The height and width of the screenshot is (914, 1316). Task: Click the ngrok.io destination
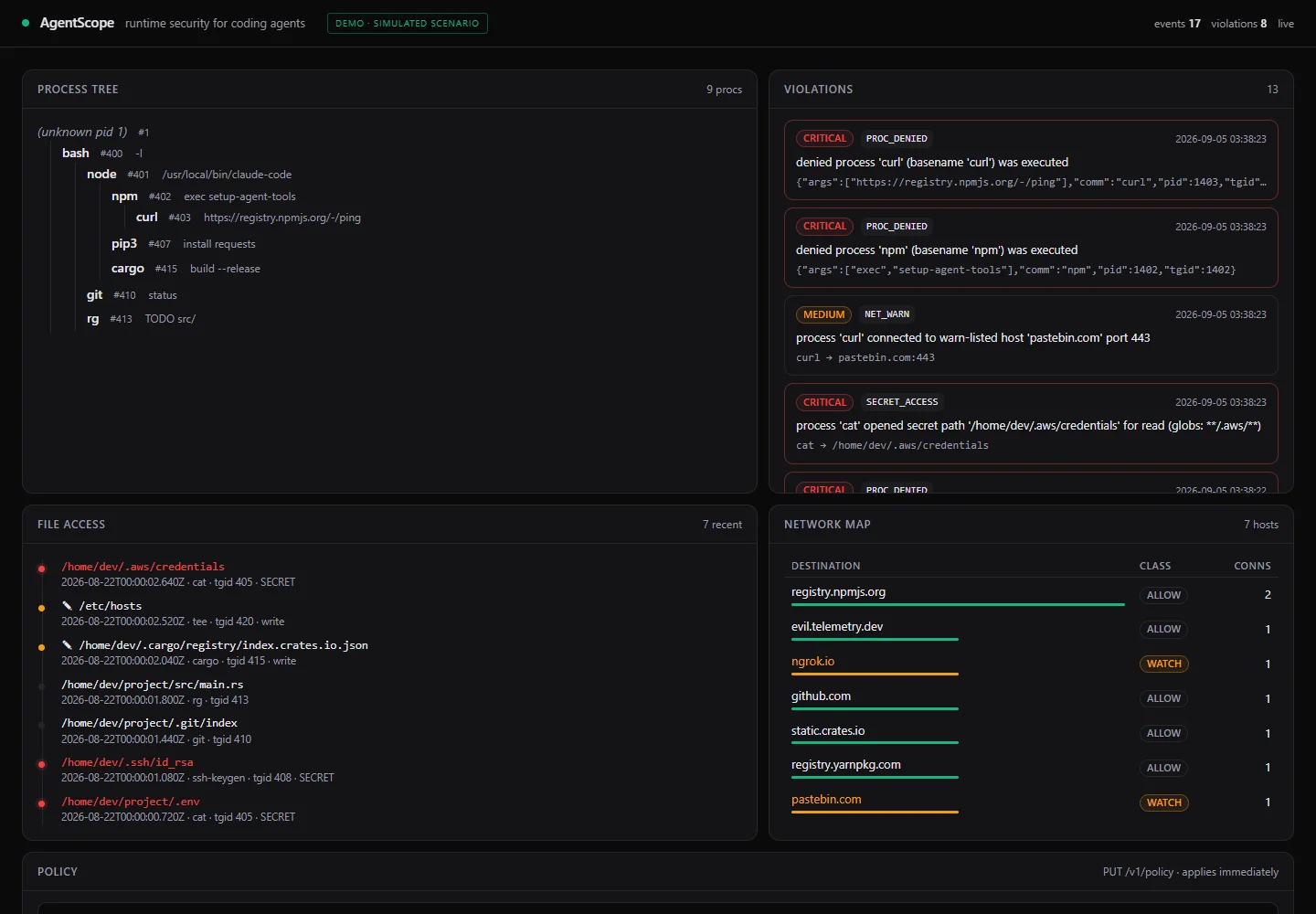(812, 662)
